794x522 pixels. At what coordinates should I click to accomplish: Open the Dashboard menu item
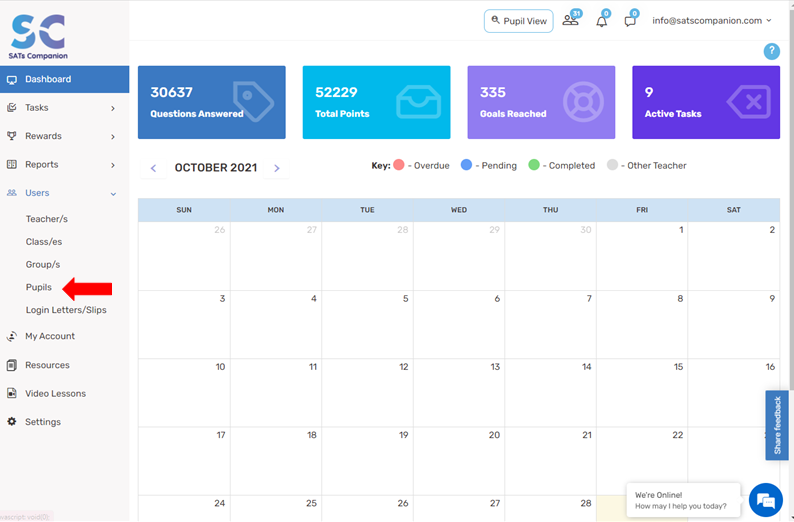tap(64, 79)
